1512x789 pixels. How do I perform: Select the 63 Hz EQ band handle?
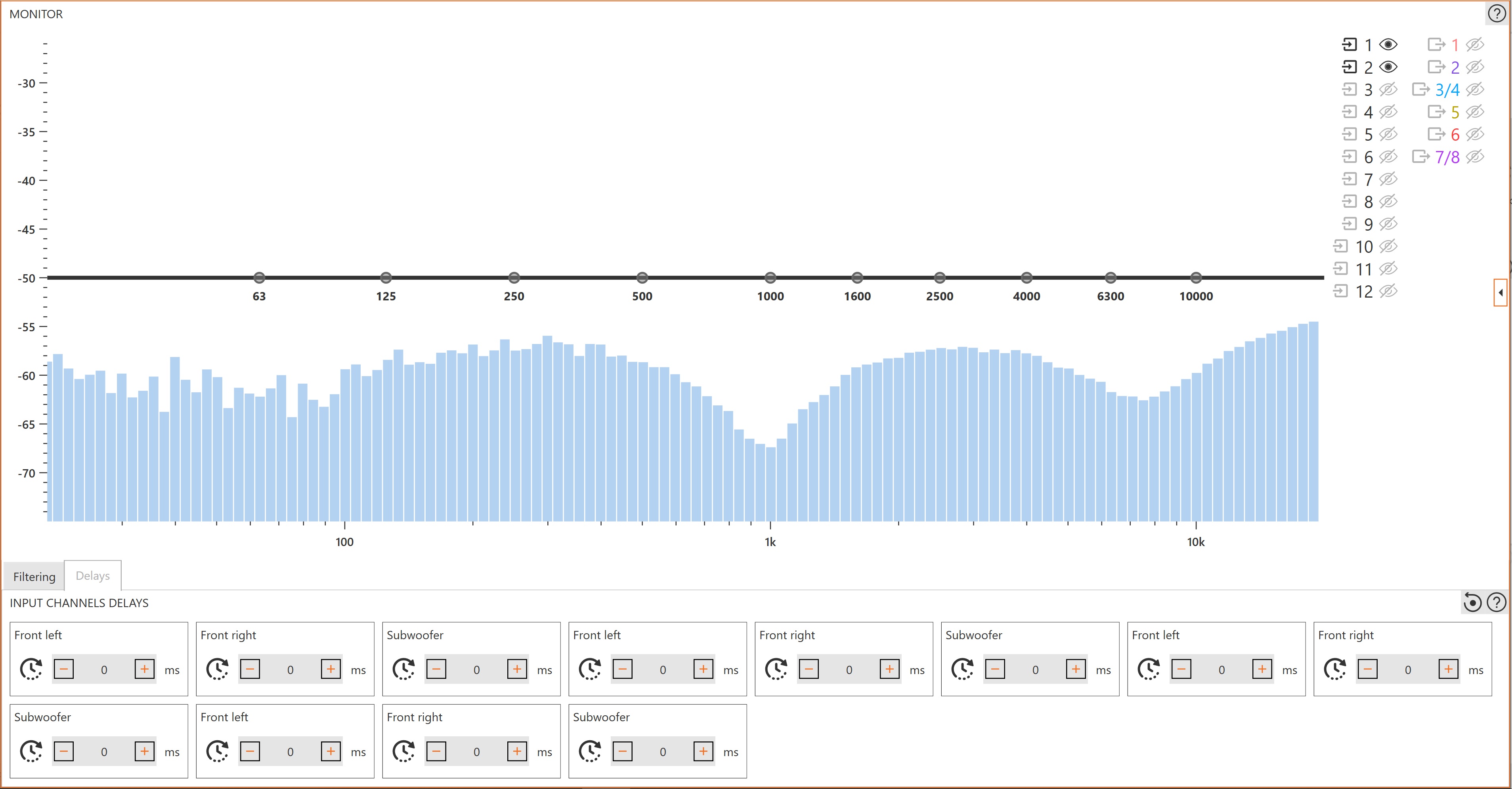259,278
